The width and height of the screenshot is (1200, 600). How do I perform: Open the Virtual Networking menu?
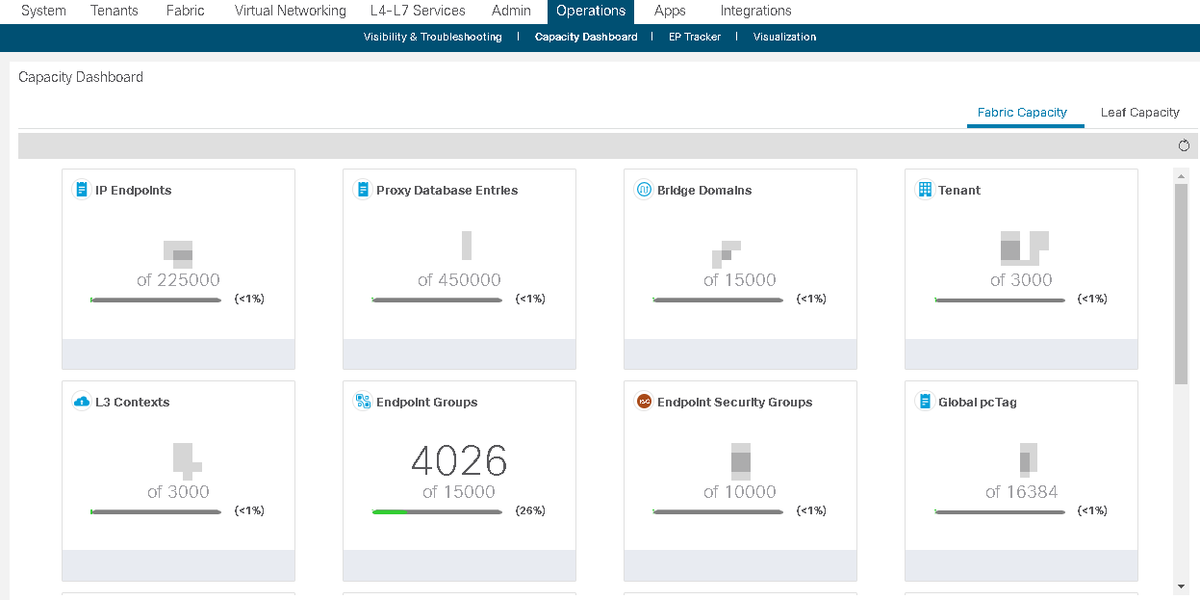(x=290, y=11)
